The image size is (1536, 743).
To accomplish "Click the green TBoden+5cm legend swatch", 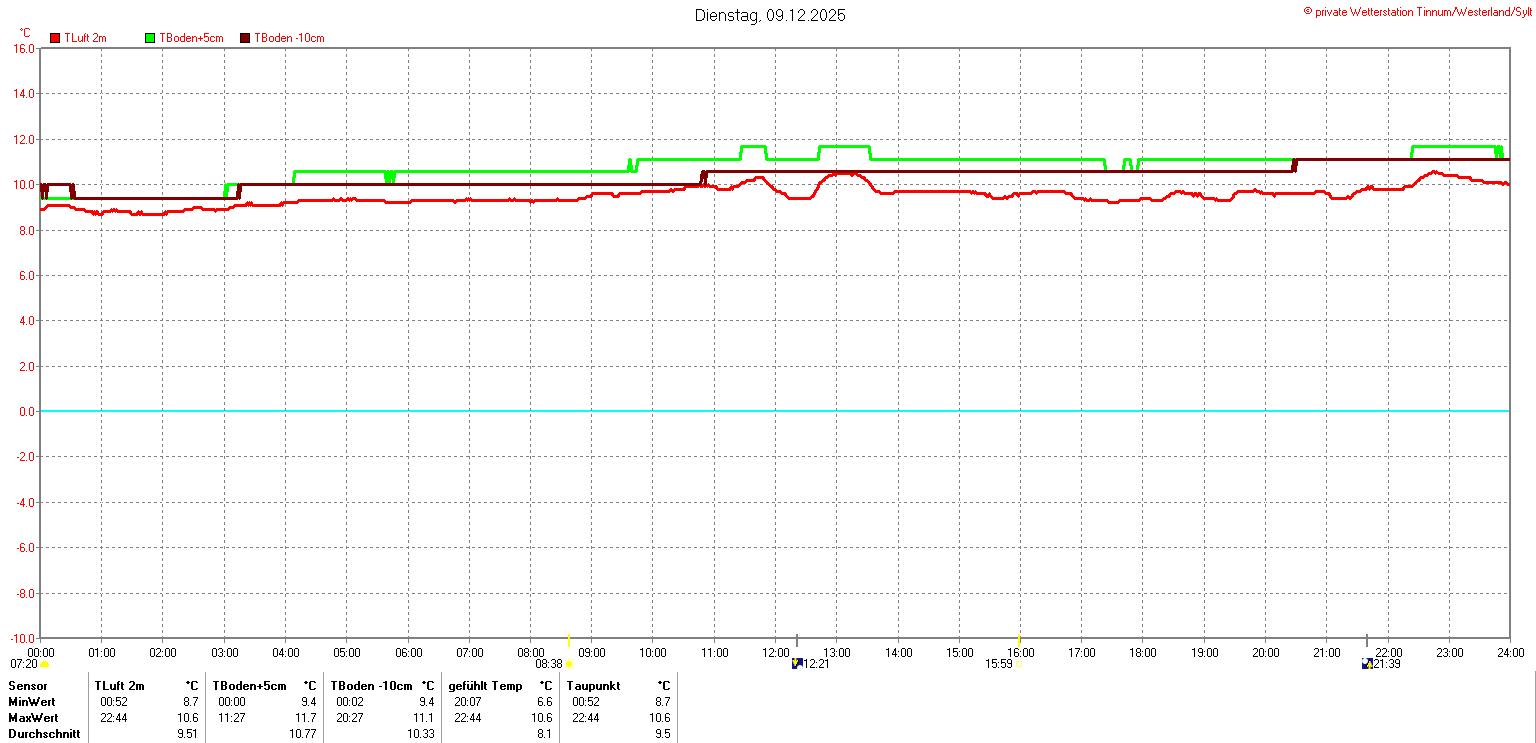I will [x=150, y=38].
